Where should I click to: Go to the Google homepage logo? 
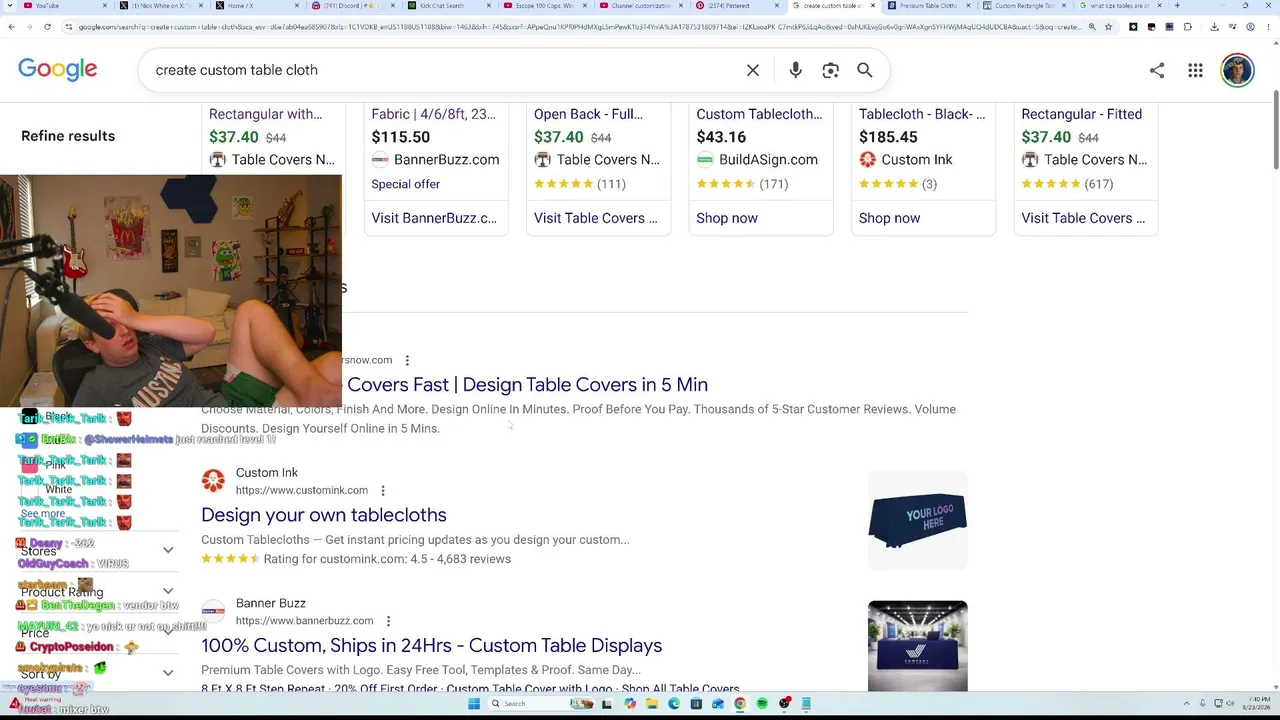click(58, 69)
